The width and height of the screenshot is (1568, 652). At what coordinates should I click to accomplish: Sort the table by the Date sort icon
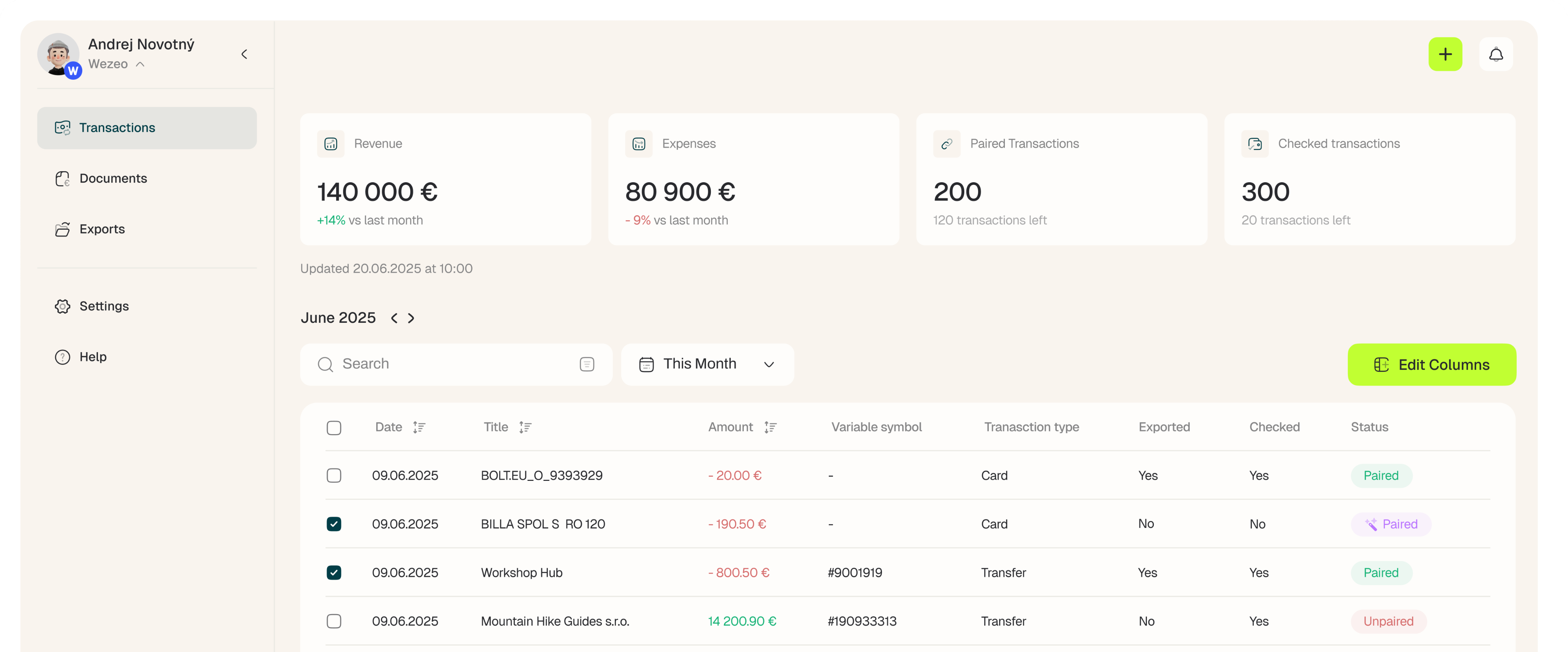click(x=419, y=427)
